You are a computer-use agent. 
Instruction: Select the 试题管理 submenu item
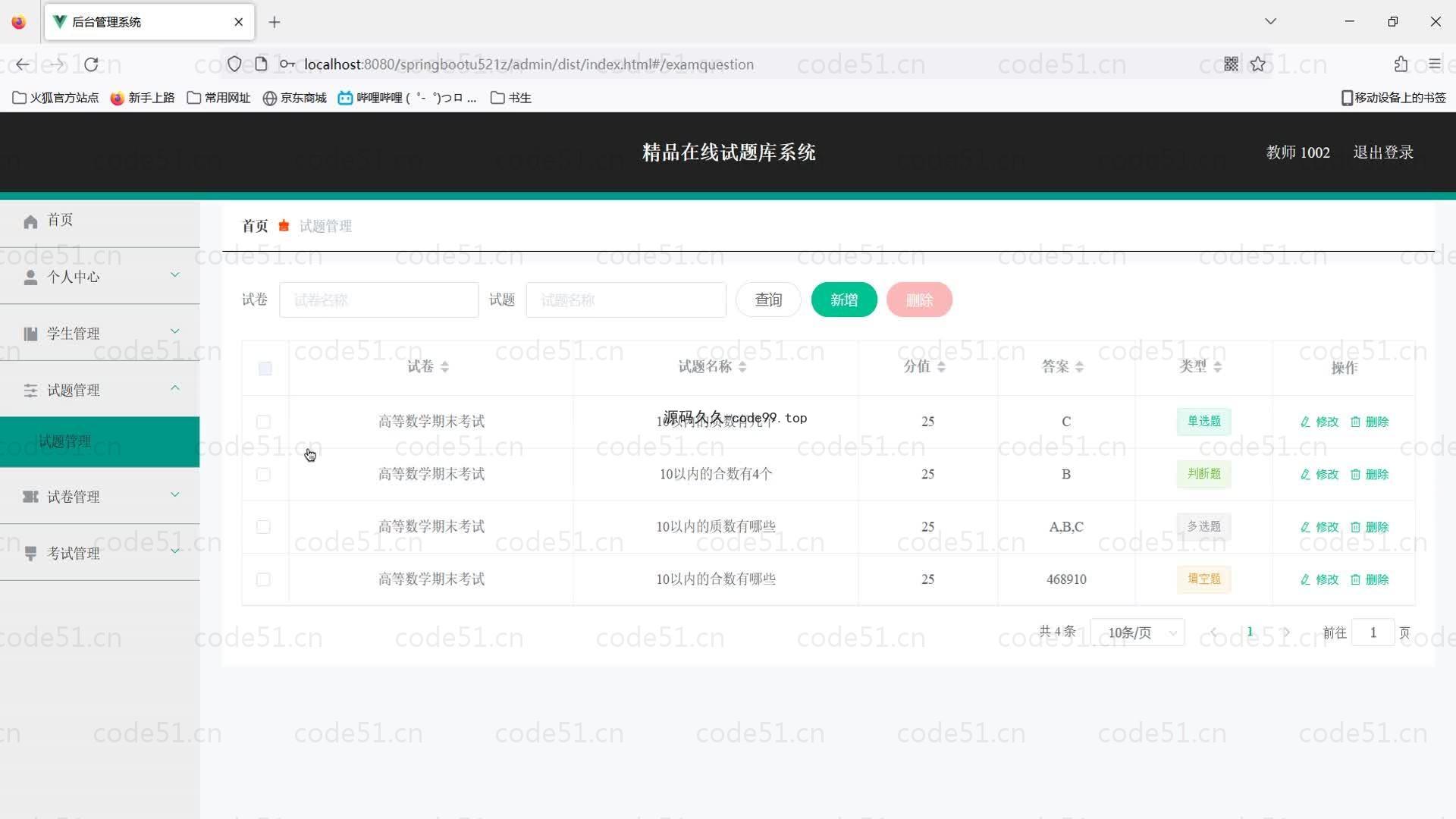click(99, 442)
